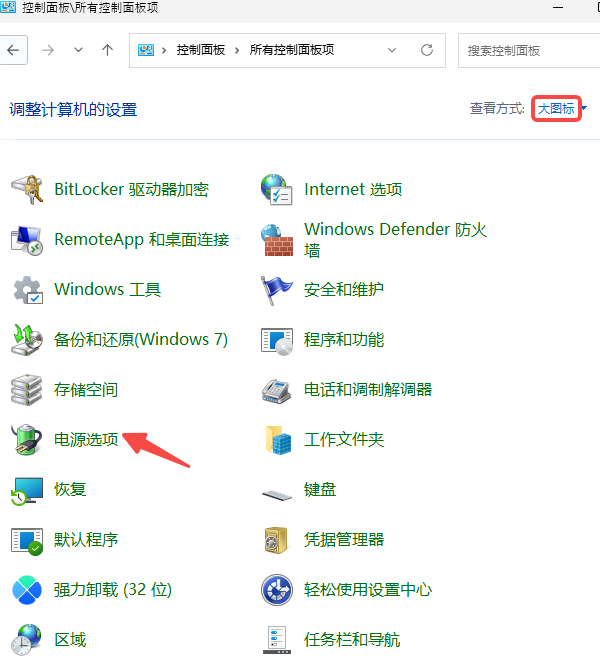Refresh the control panel view
Screen dimensions: 600x666
[427, 50]
